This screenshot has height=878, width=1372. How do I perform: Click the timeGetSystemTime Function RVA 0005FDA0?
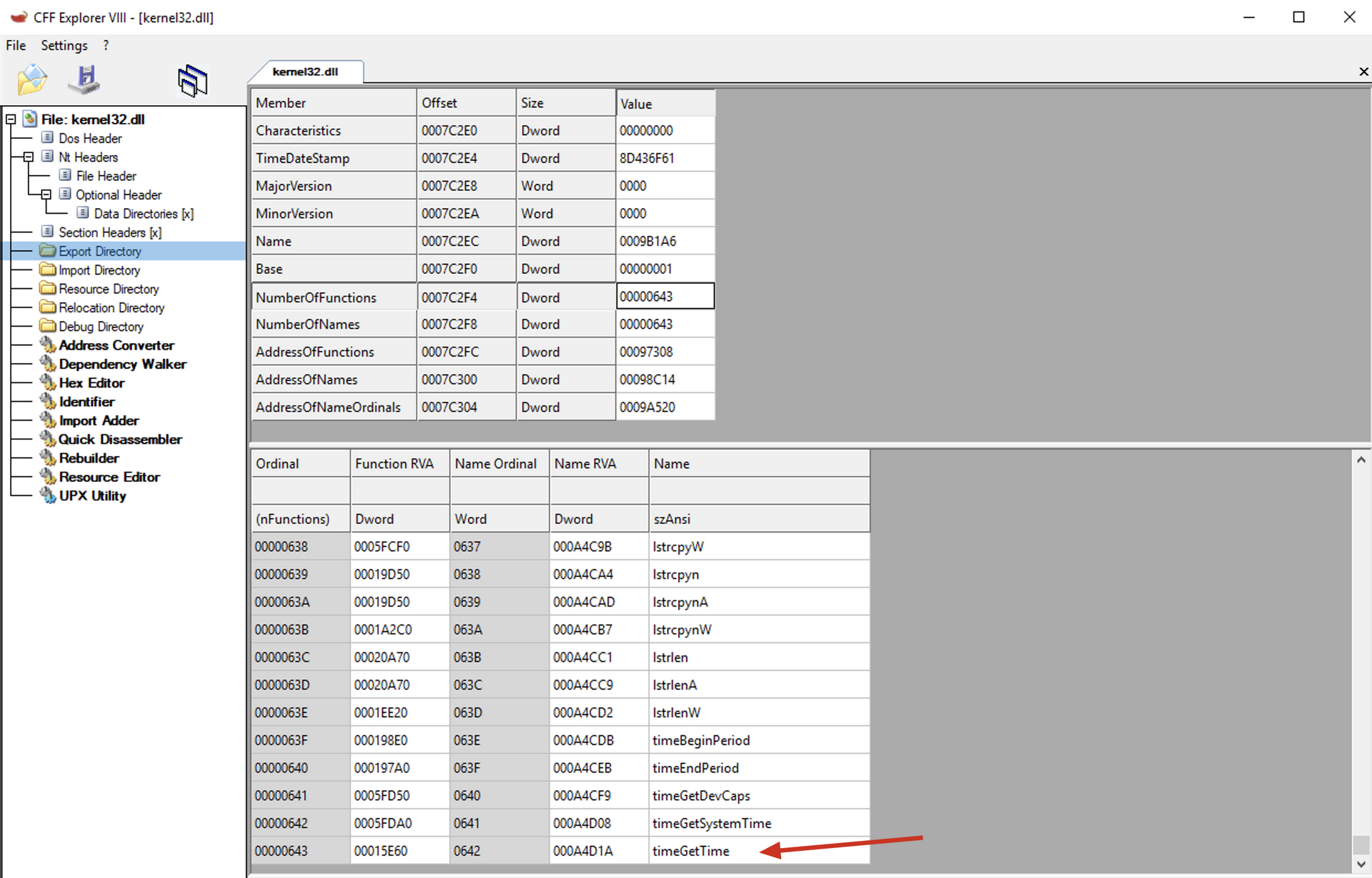pyautogui.click(x=400, y=823)
